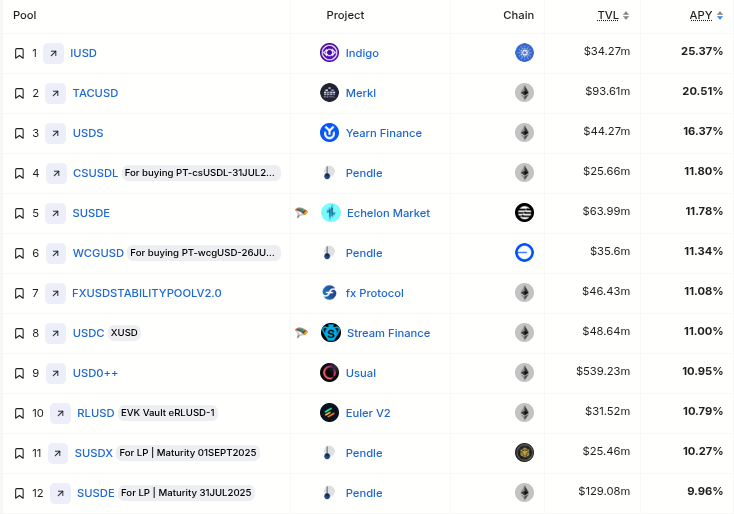Click Cardano chain icon in IUSD row

click(x=524, y=52)
